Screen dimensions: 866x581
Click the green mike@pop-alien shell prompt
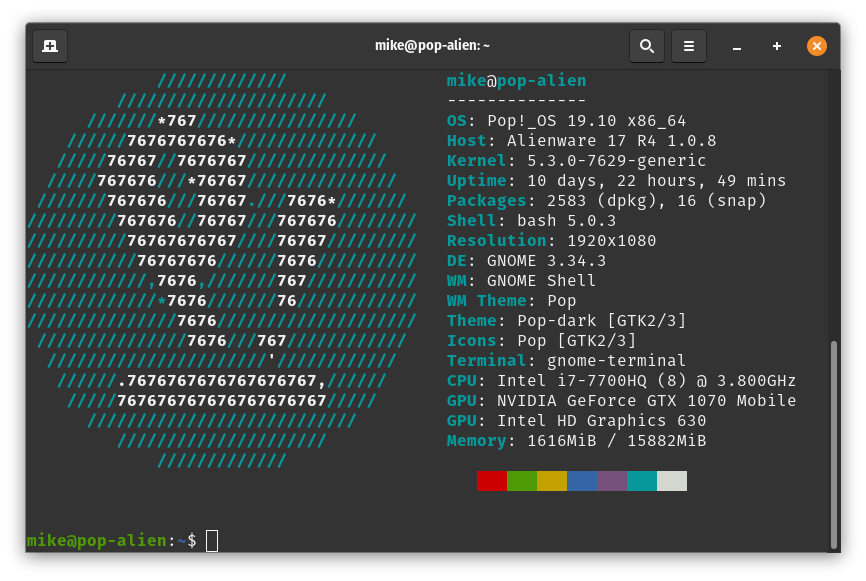click(96, 541)
